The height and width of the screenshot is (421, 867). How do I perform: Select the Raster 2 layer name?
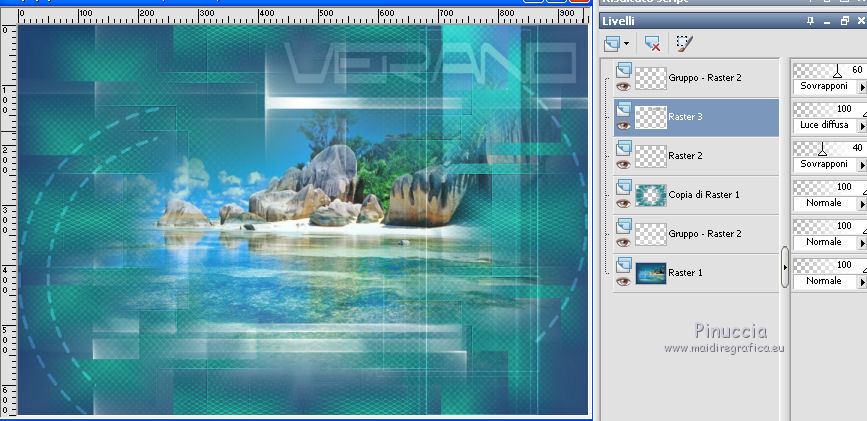tap(685, 156)
